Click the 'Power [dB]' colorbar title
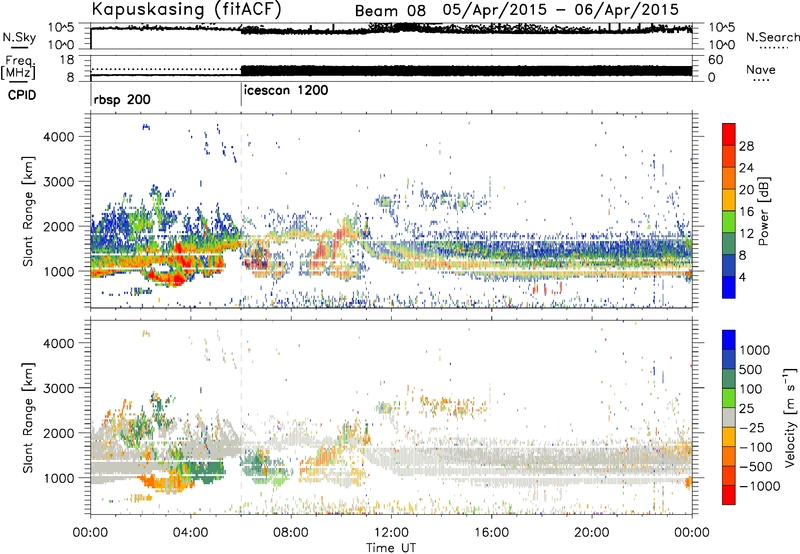 (763, 211)
